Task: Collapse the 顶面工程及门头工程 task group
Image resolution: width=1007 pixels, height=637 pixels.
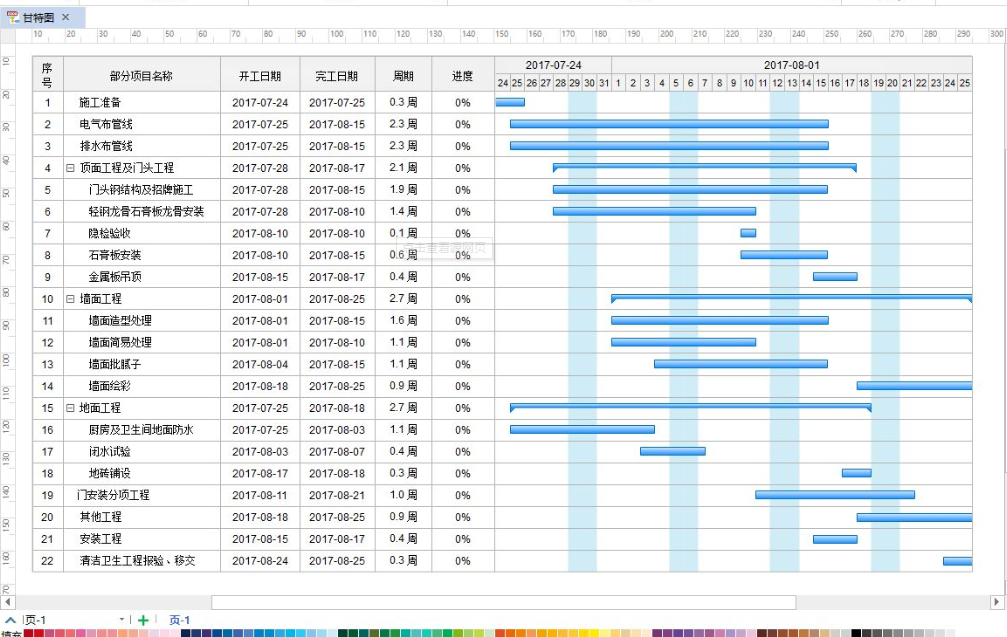Action: (x=70, y=168)
